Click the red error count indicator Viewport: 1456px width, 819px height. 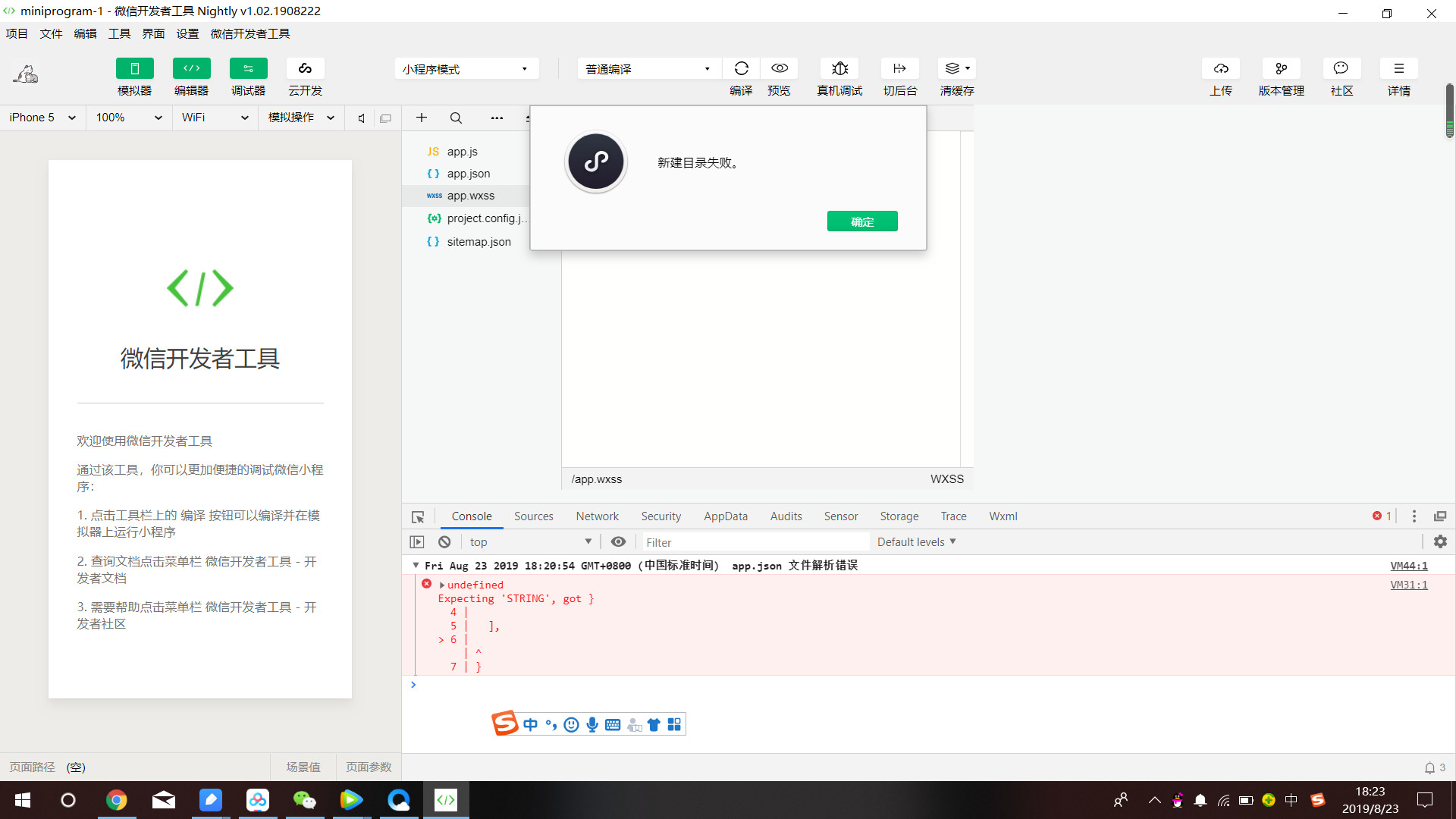[1382, 516]
